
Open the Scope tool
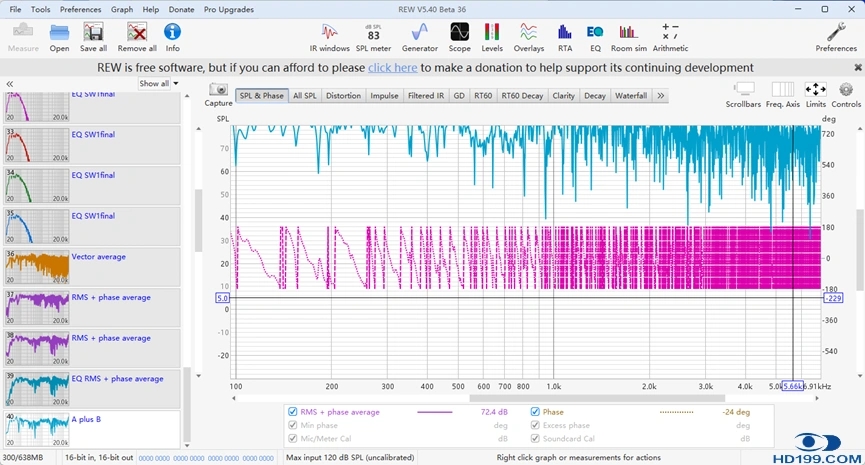click(x=460, y=37)
